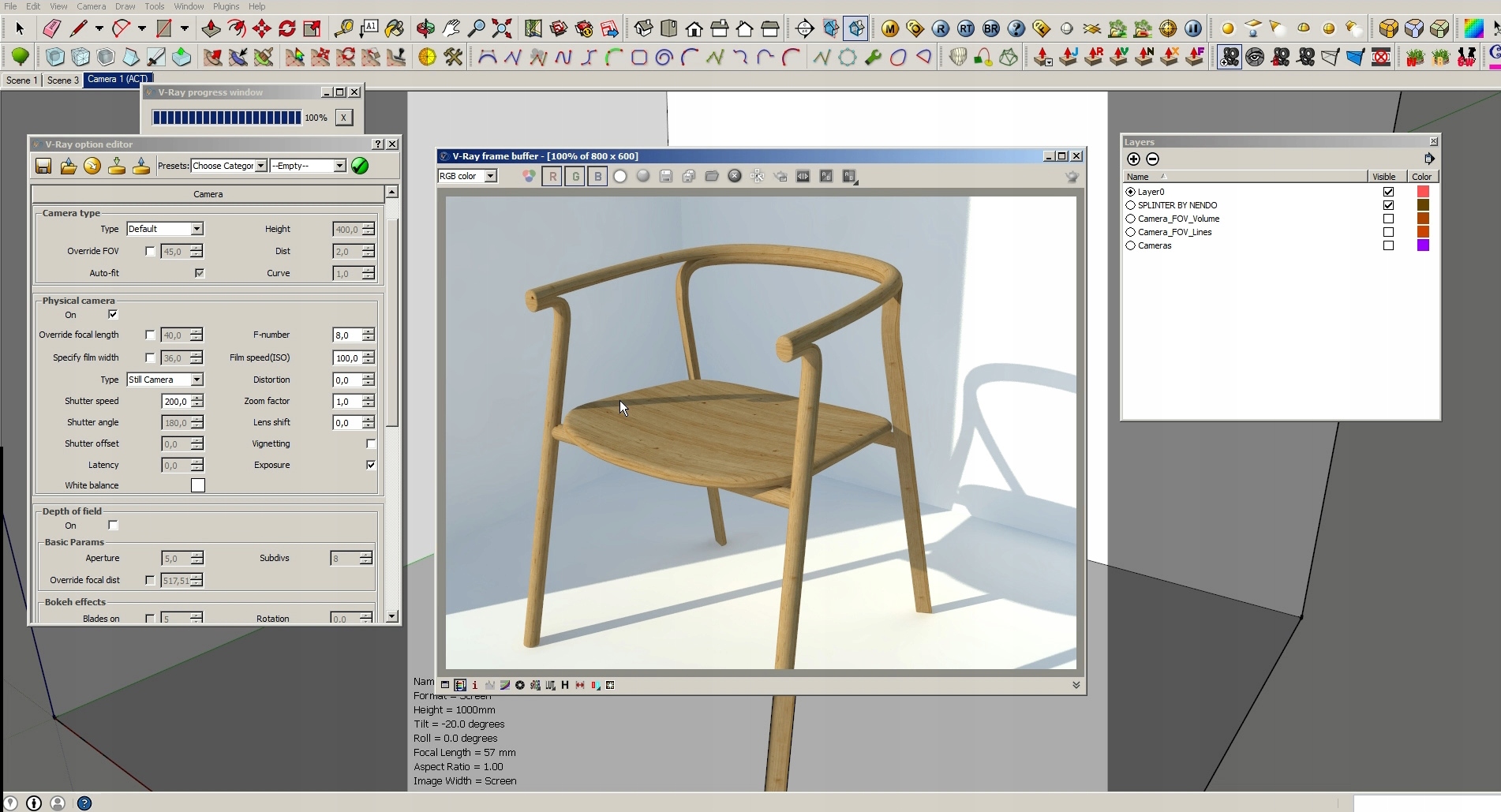Toggle red channel in frame buffer

(x=552, y=177)
